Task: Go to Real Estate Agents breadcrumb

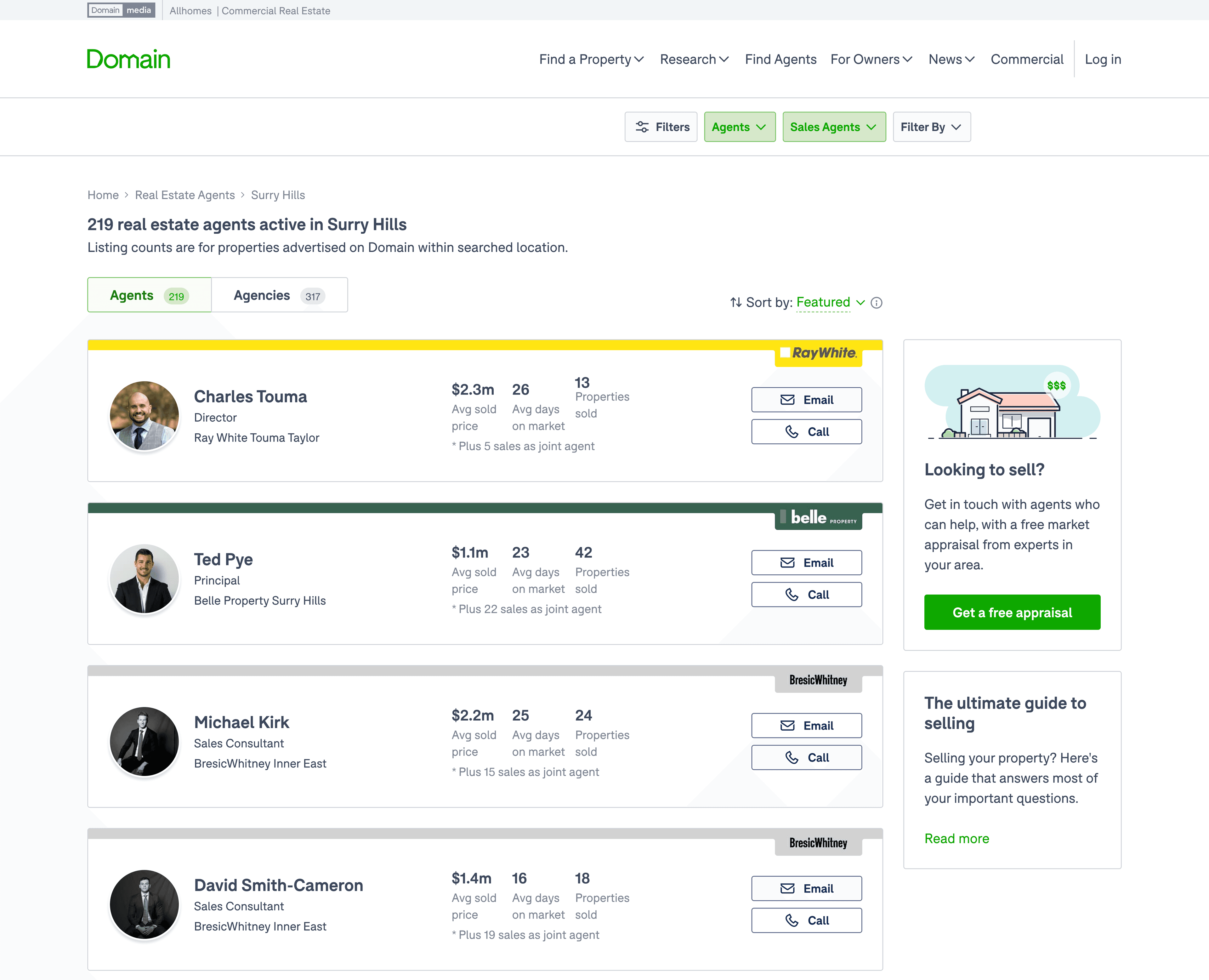Action: tap(184, 195)
